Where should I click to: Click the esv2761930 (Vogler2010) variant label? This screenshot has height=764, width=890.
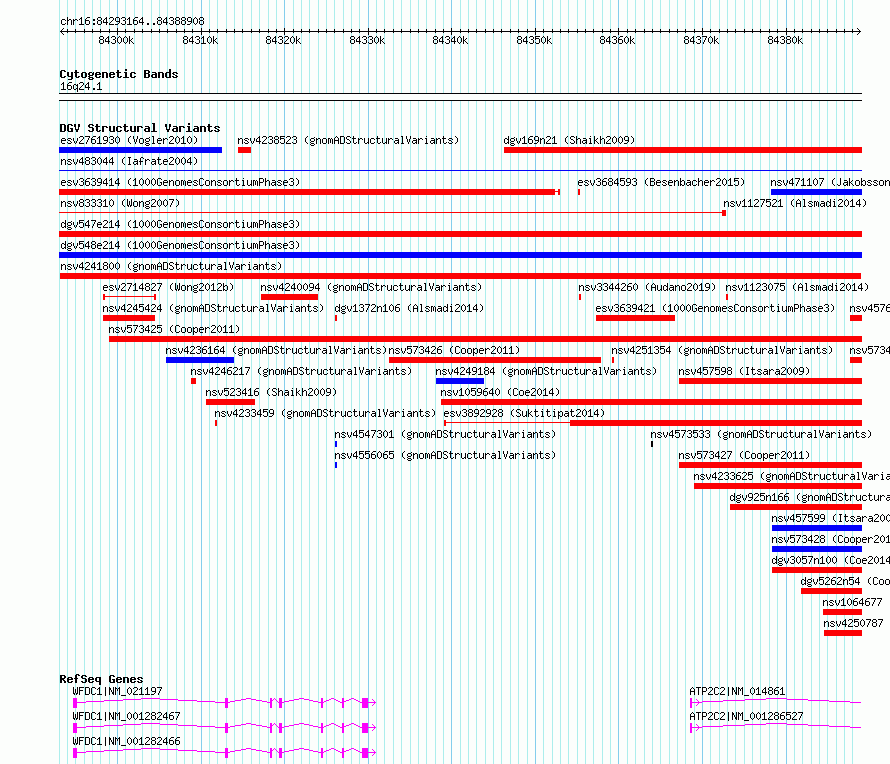(x=129, y=140)
